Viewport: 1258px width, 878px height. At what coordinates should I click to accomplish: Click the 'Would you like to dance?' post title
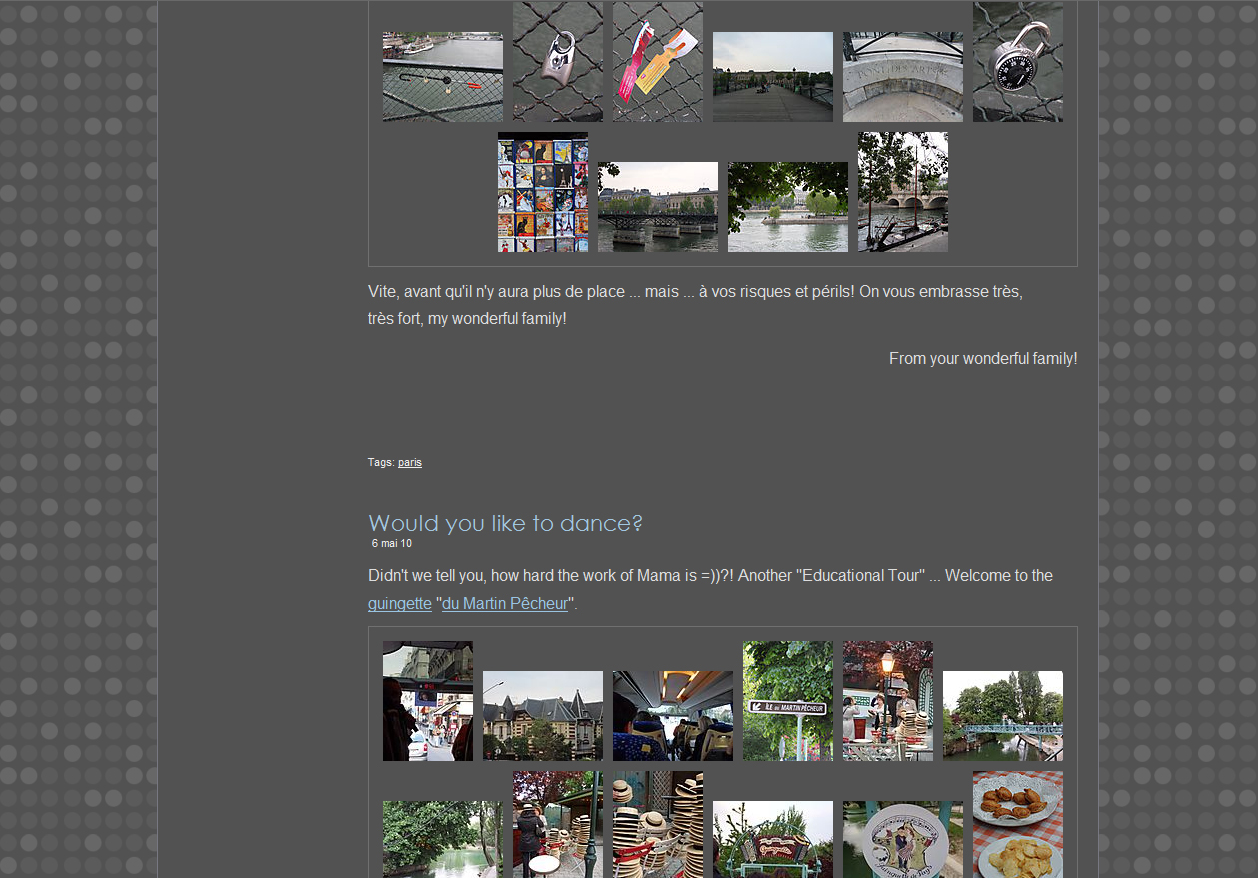[x=505, y=523]
